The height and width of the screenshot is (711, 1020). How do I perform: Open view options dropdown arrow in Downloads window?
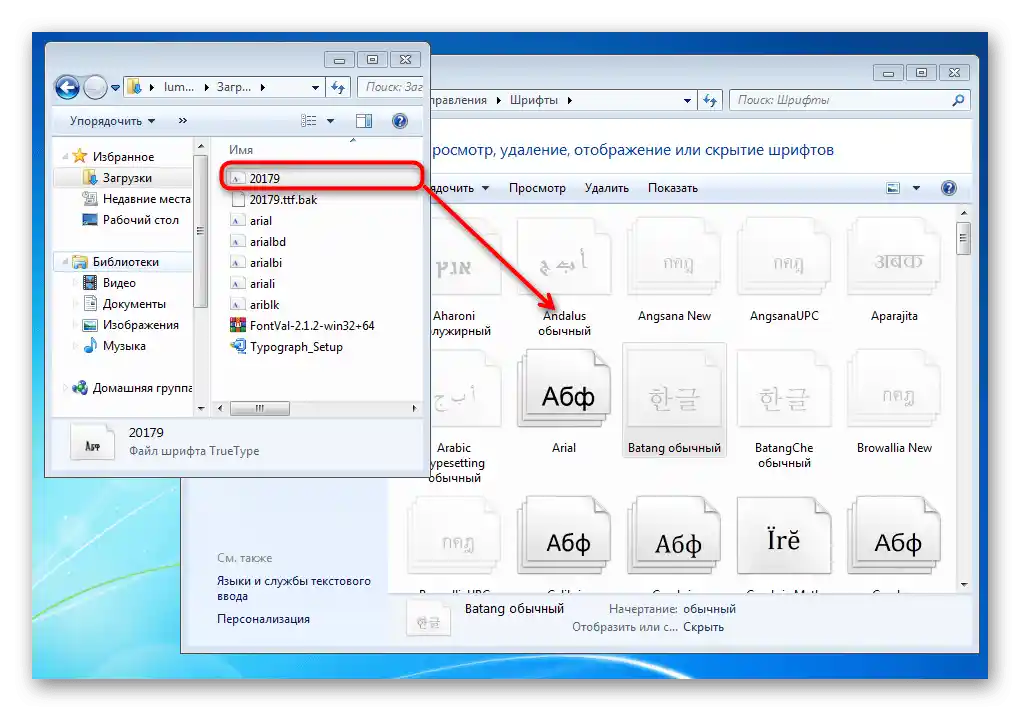[330, 121]
